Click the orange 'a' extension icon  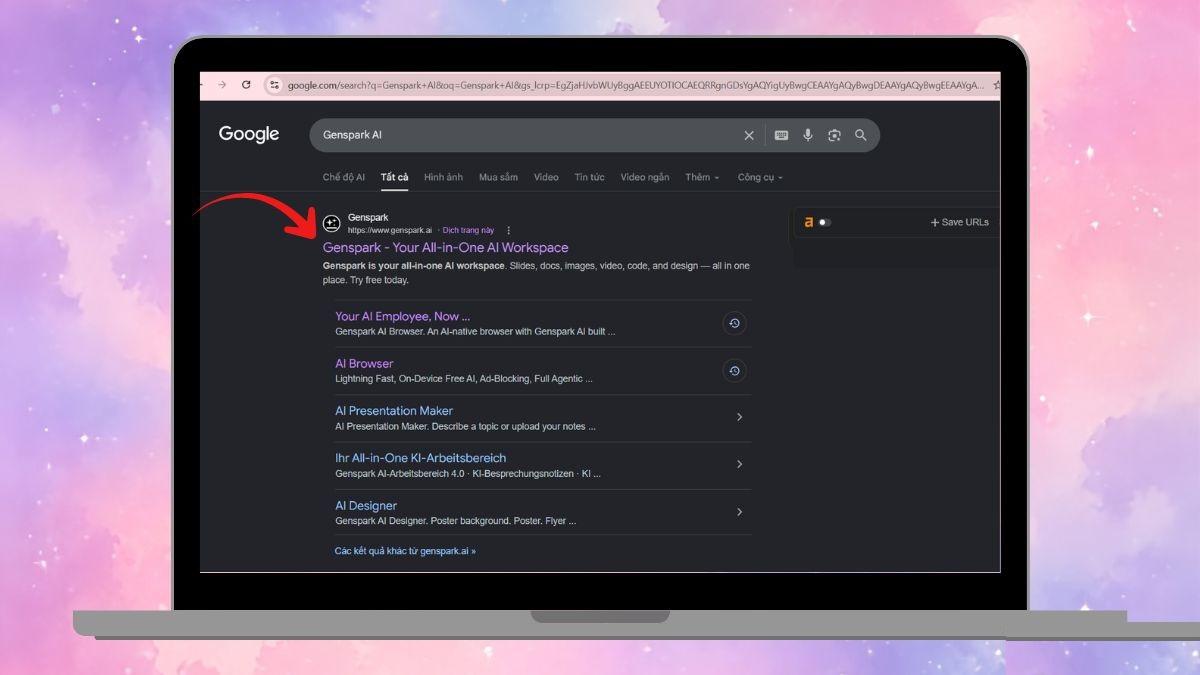pyautogui.click(x=809, y=222)
